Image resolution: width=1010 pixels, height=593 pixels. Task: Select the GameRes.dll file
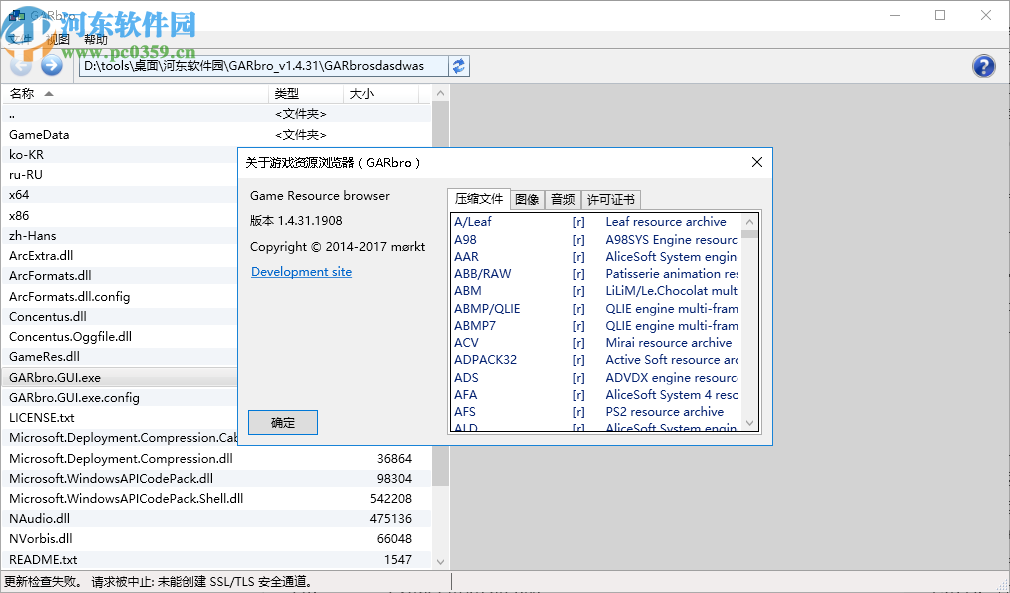coord(120,356)
